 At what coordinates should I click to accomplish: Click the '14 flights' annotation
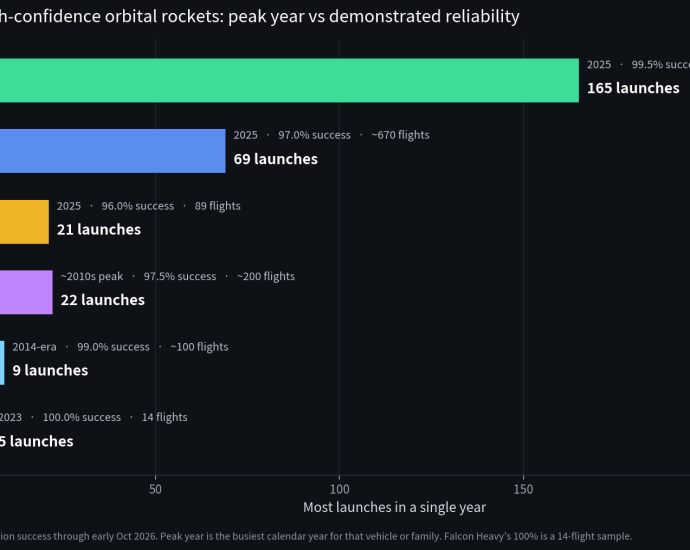165,417
